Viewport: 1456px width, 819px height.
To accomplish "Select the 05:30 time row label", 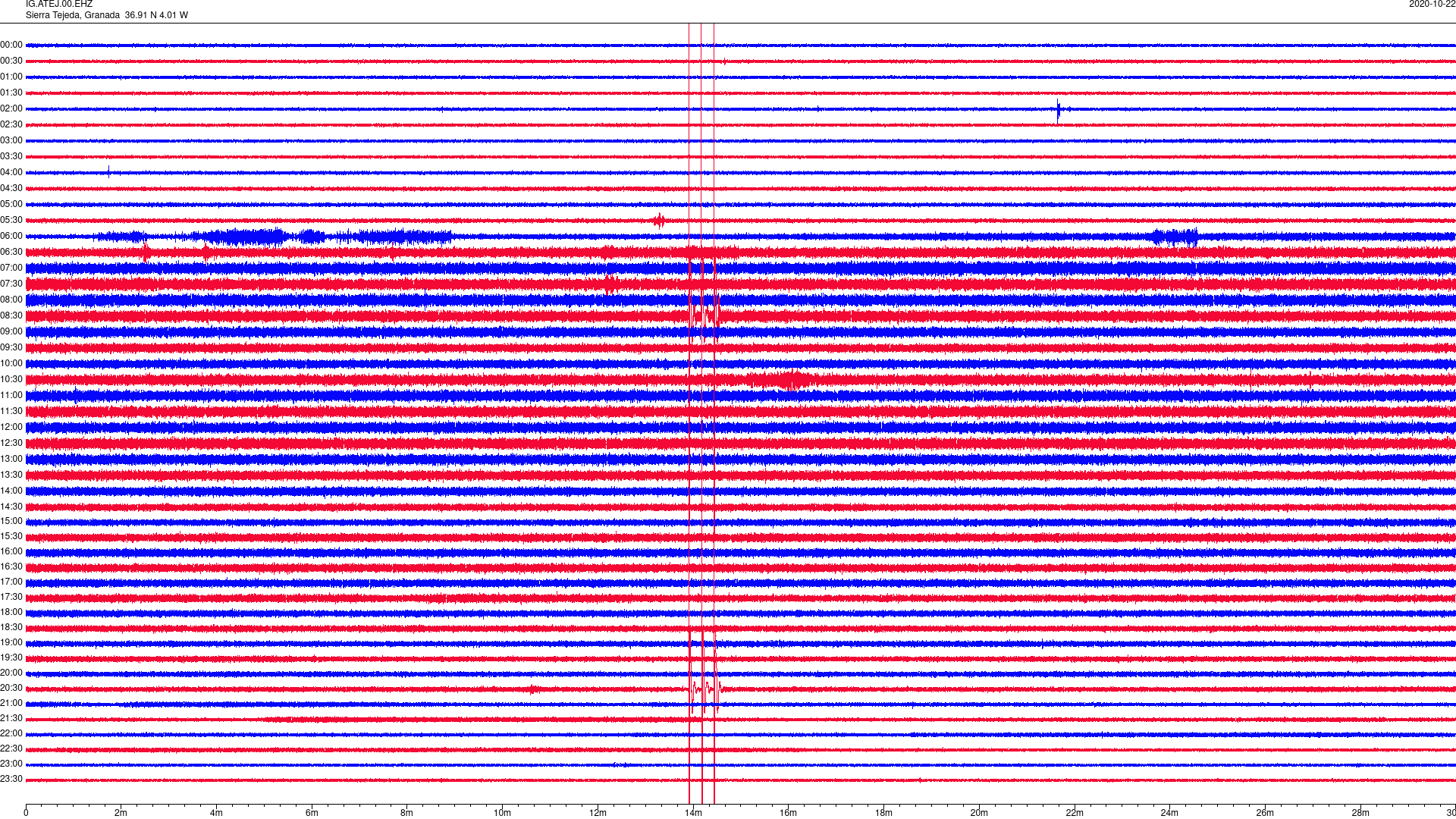I will 11,221.
